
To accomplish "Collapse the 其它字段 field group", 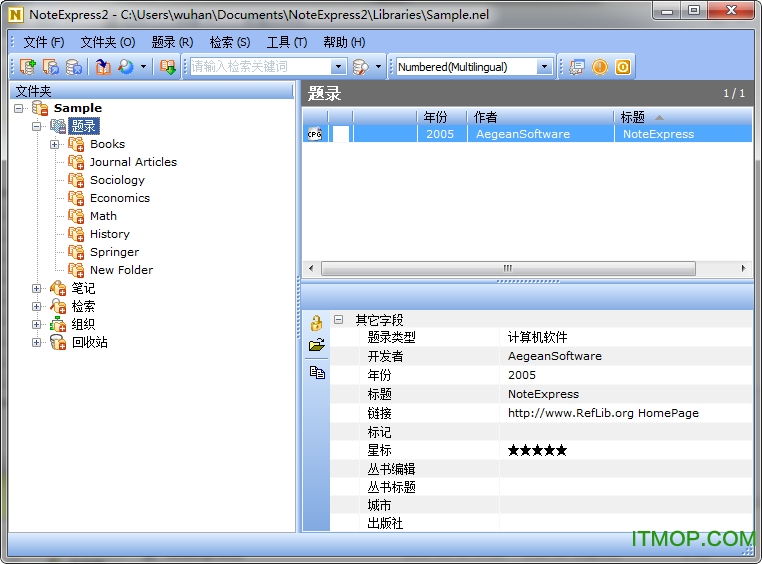I will point(338,319).
